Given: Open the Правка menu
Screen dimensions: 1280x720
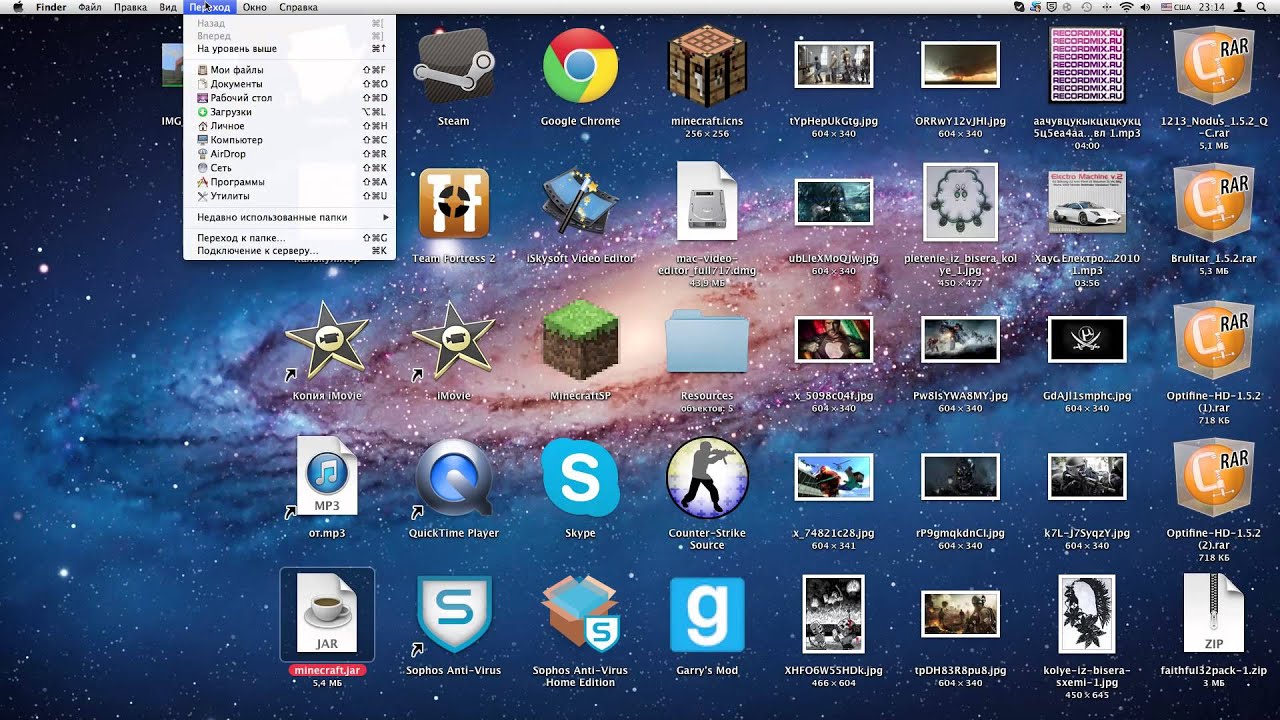Looking at the screenshot, I should [x=131, y=7].
